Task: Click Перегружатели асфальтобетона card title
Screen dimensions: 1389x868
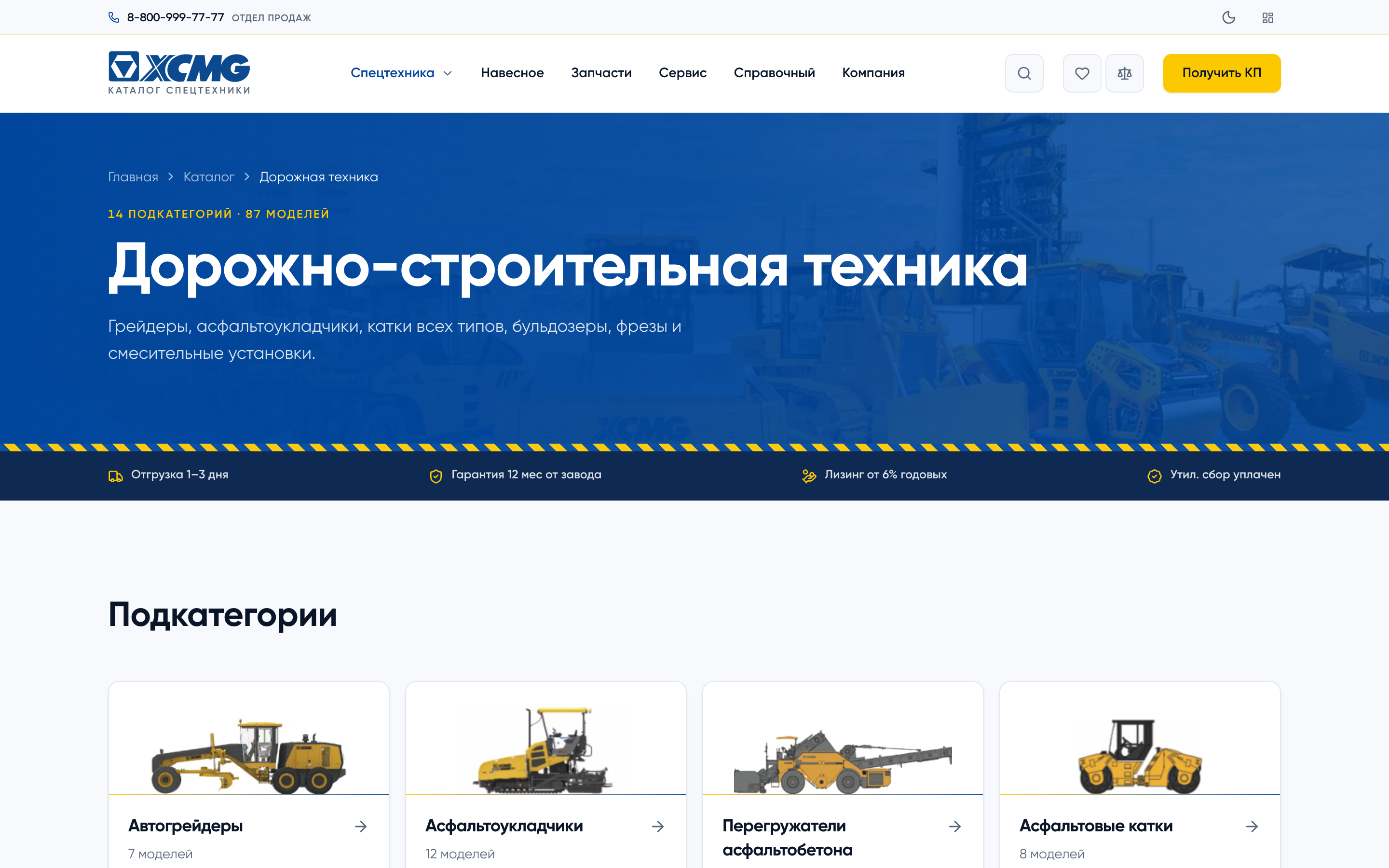Action: (788, 838)
